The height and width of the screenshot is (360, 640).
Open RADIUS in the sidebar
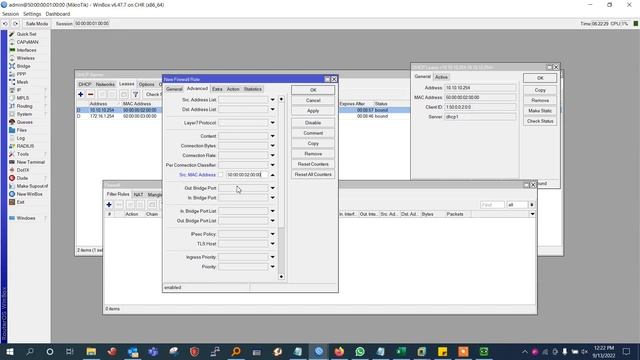tap(25, 146)
